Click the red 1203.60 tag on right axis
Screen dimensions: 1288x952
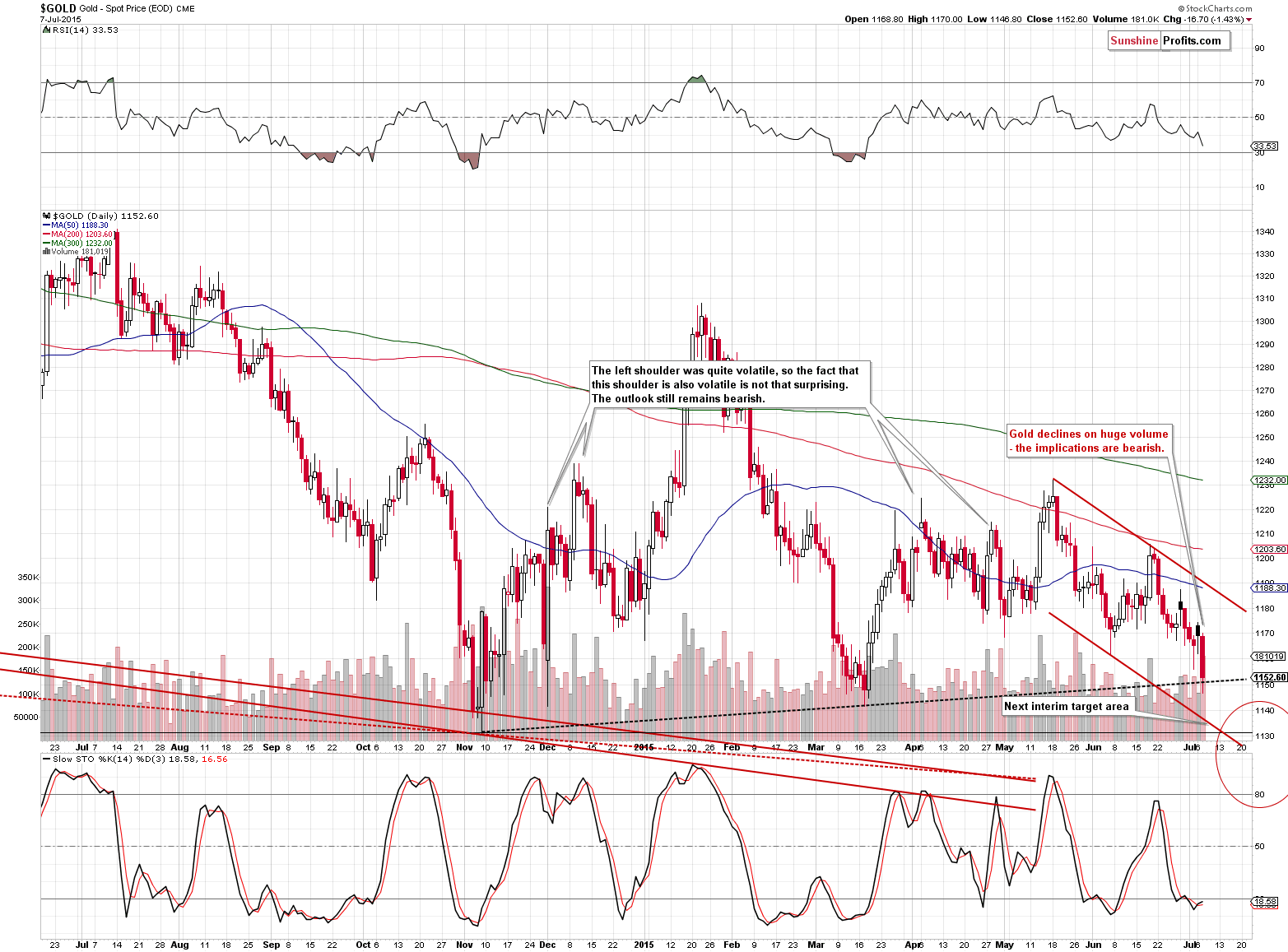[x=1270, y=549]
